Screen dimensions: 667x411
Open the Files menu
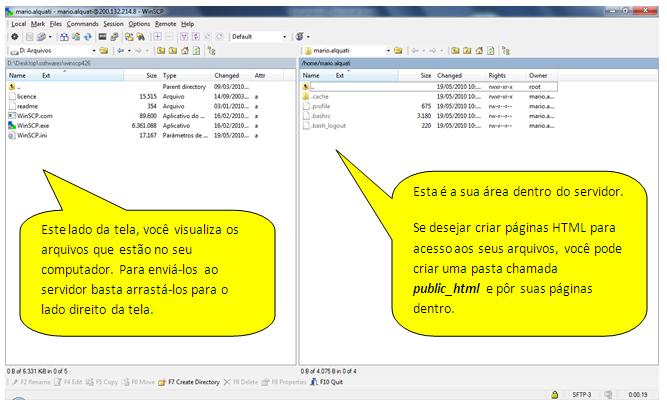coord(56,24)
